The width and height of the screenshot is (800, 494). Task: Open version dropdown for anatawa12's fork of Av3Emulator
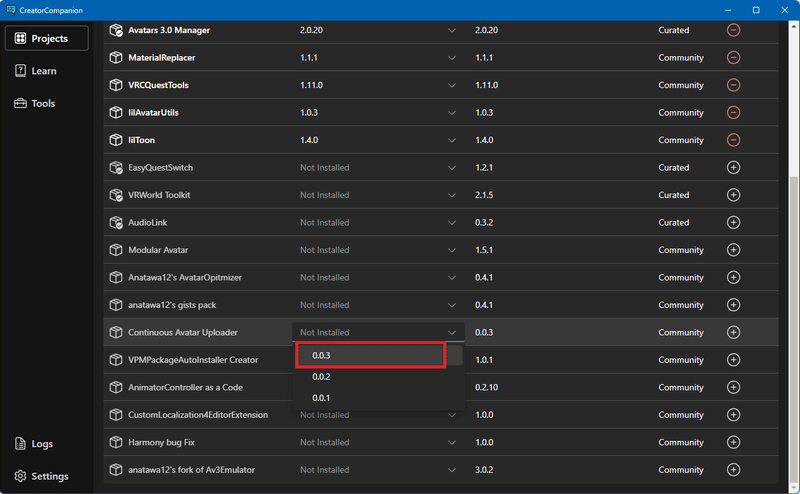pos(452,470)
